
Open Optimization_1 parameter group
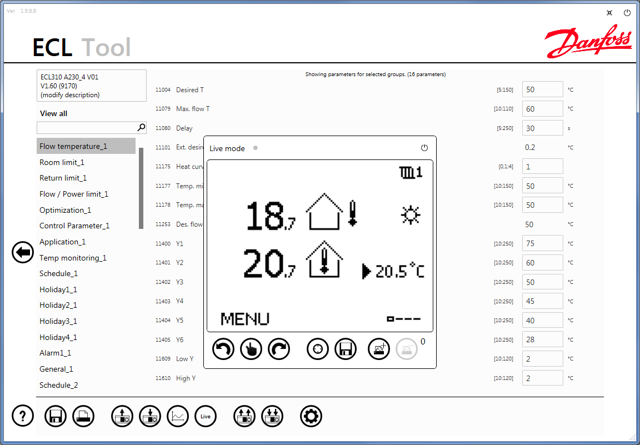(x=65, y=210)
